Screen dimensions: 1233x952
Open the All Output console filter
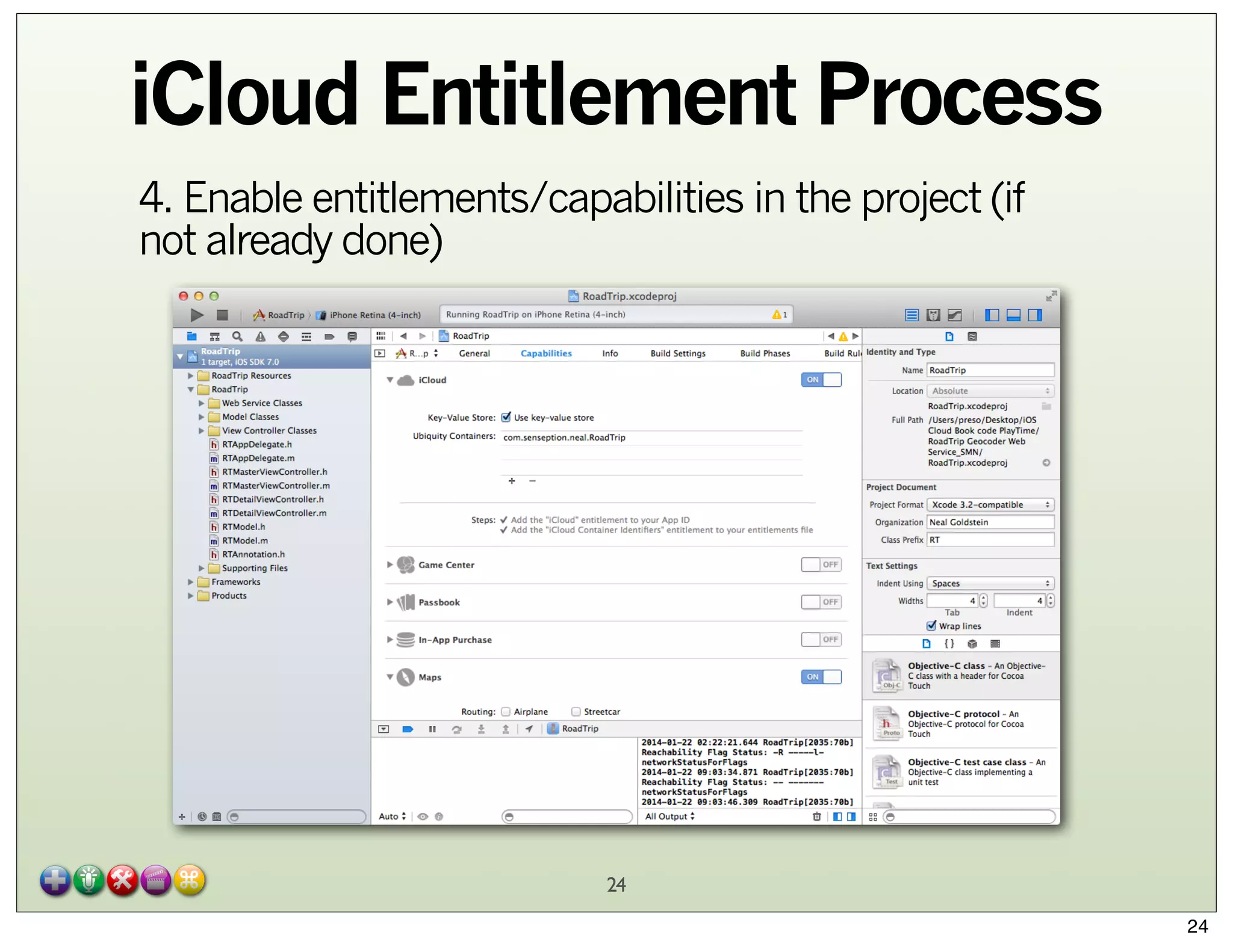tap(670, 817)
